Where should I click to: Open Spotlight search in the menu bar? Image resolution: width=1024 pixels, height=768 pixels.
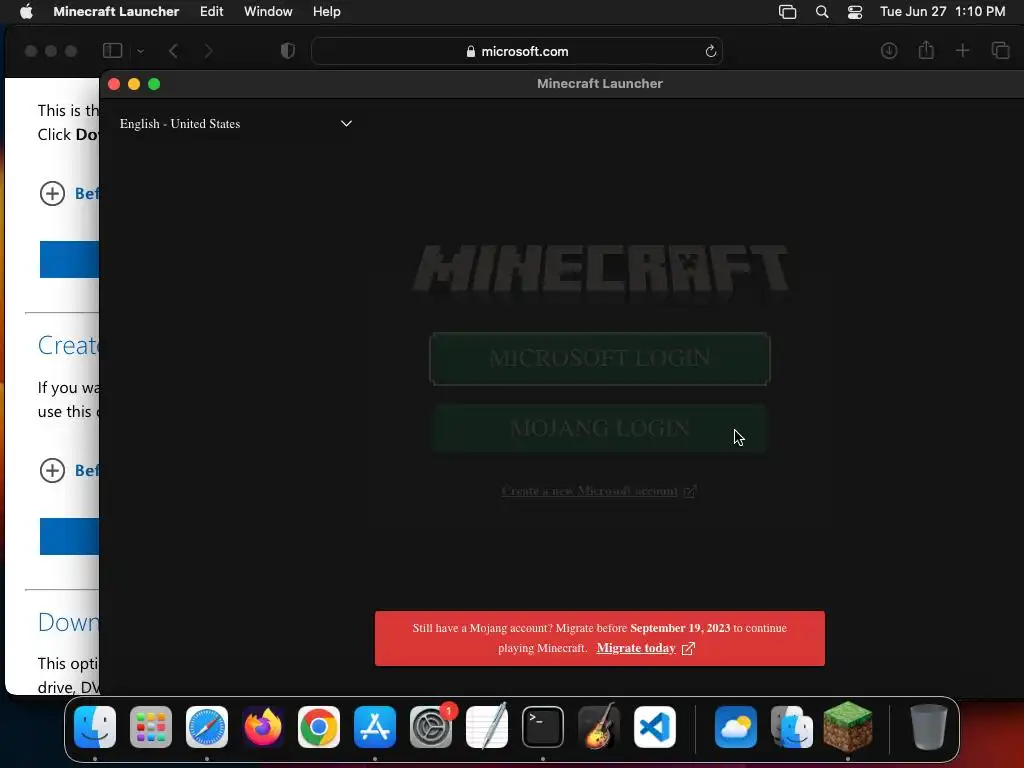click(822, 12)
